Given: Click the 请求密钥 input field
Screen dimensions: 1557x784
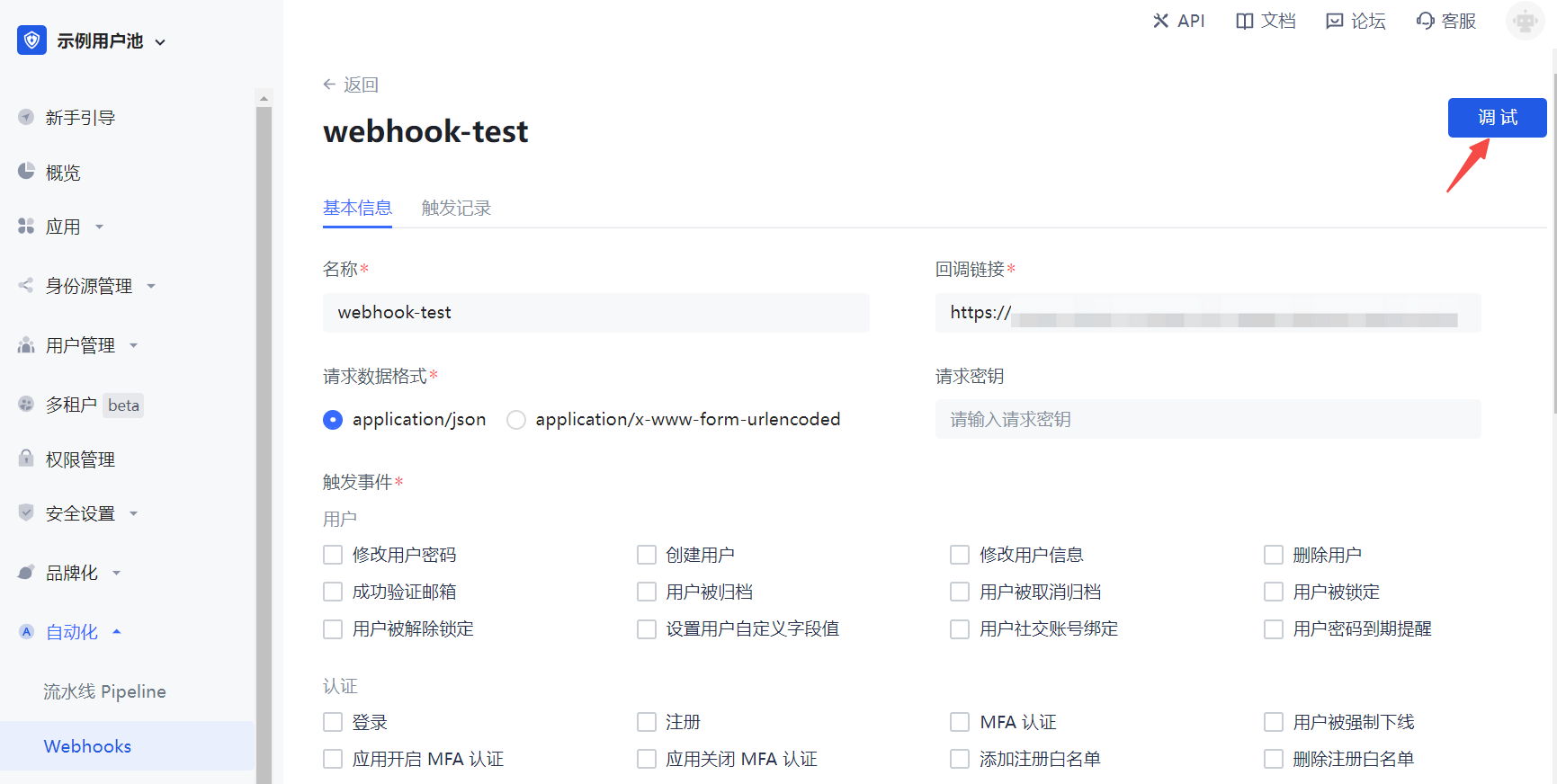Looking at the screenshot, I should pos(1207,420).
